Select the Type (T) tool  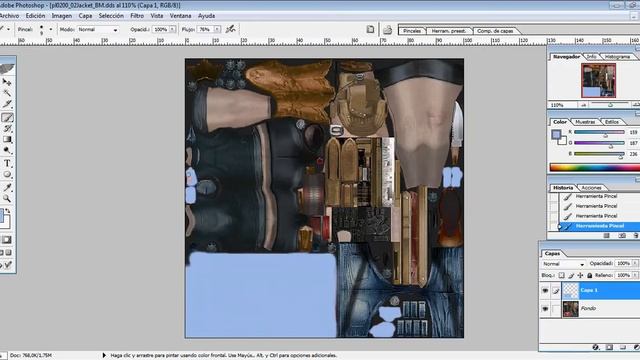click(x=7, y=163)
